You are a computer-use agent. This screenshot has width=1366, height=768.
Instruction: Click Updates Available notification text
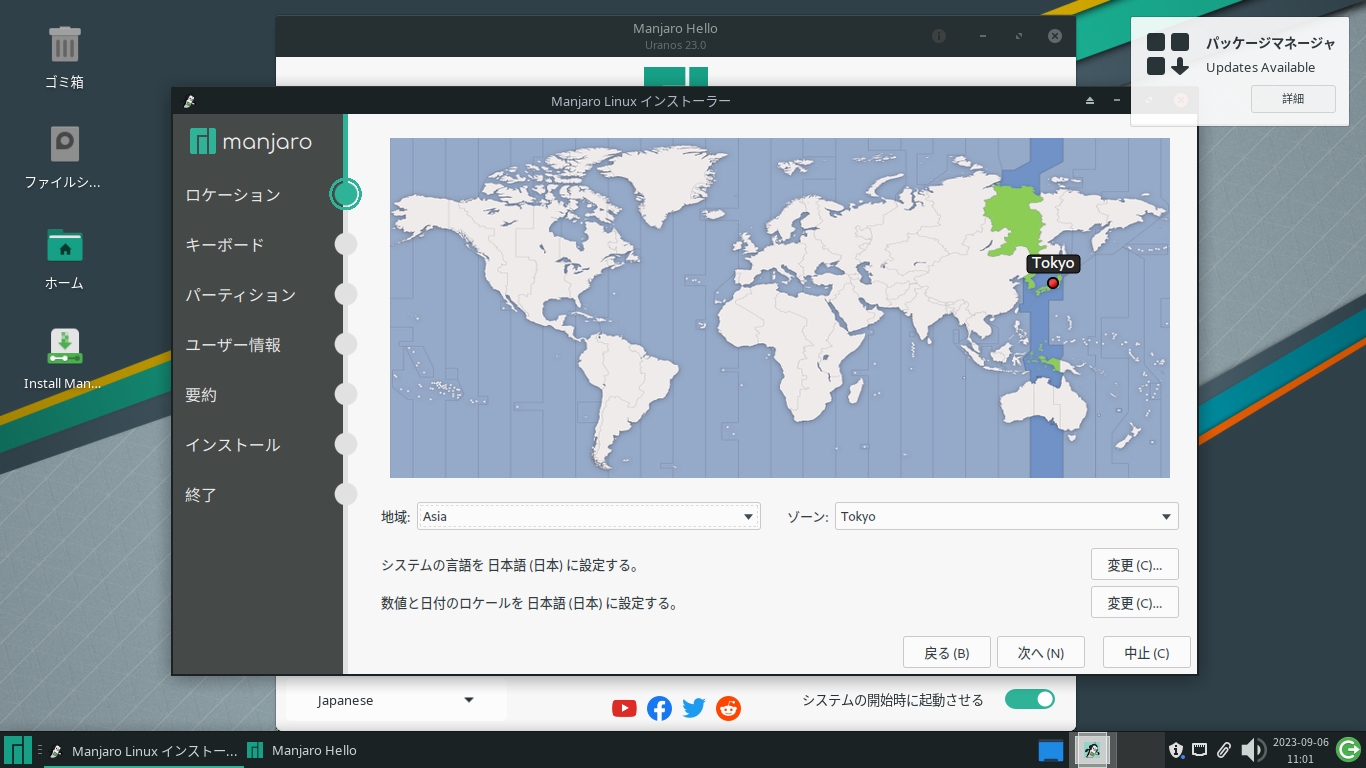click(1260, 68)
